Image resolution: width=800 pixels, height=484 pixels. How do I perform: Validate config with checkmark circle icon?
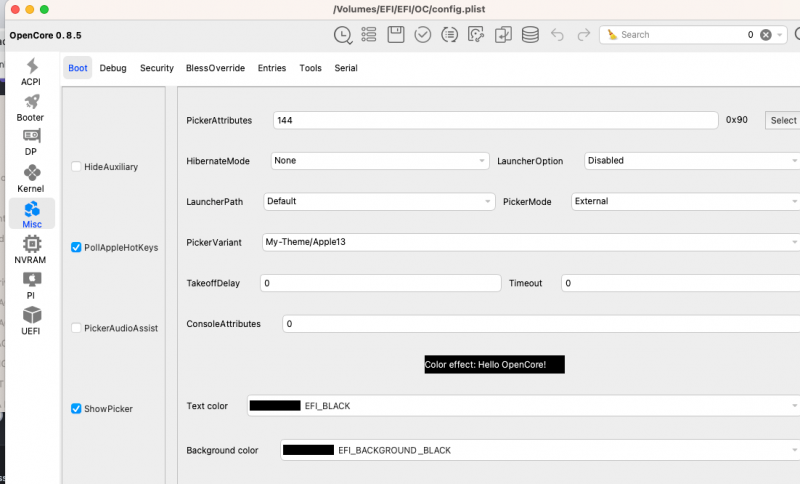[422, 35]
